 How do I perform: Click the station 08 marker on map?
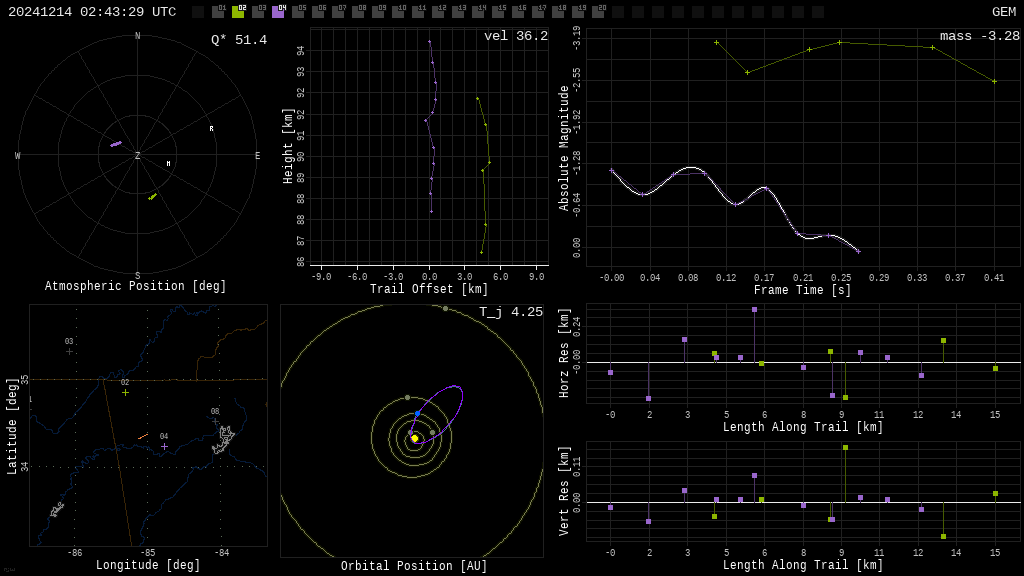[215, 421]
